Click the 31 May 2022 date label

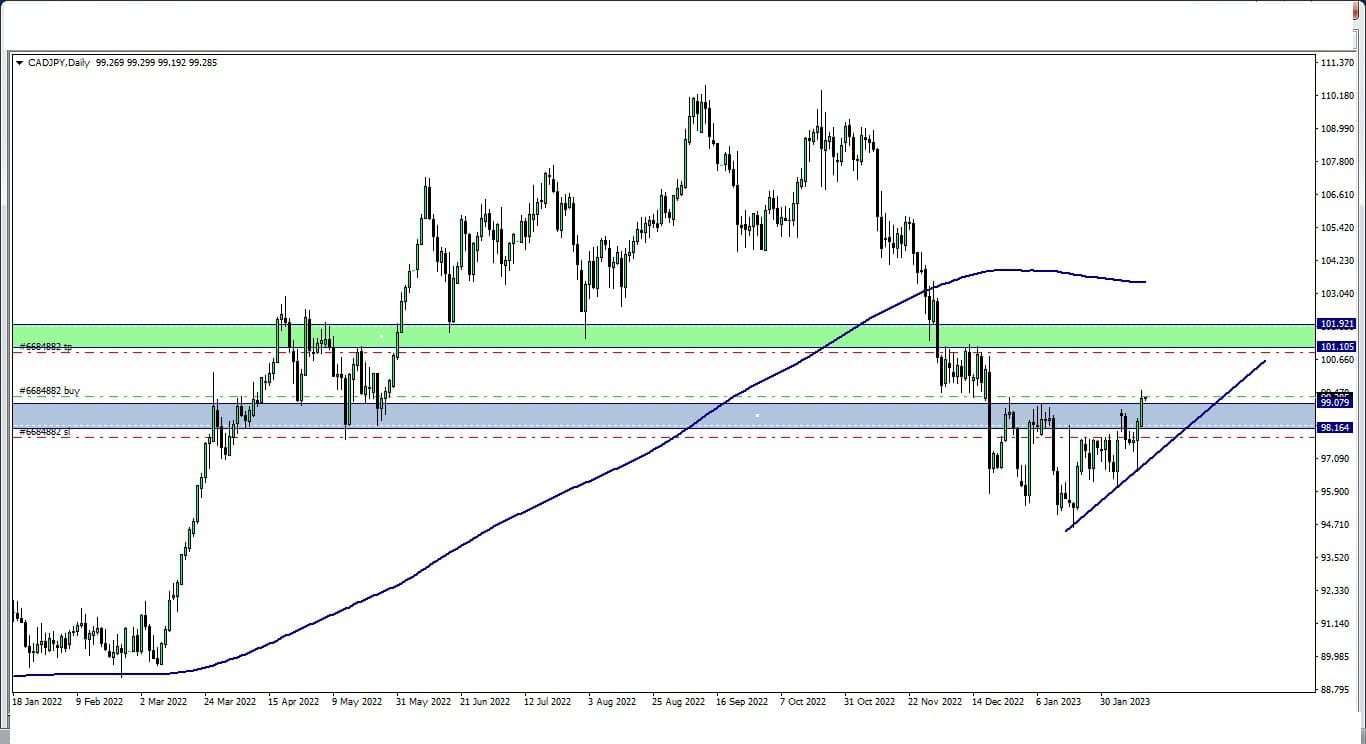point(422,702)
